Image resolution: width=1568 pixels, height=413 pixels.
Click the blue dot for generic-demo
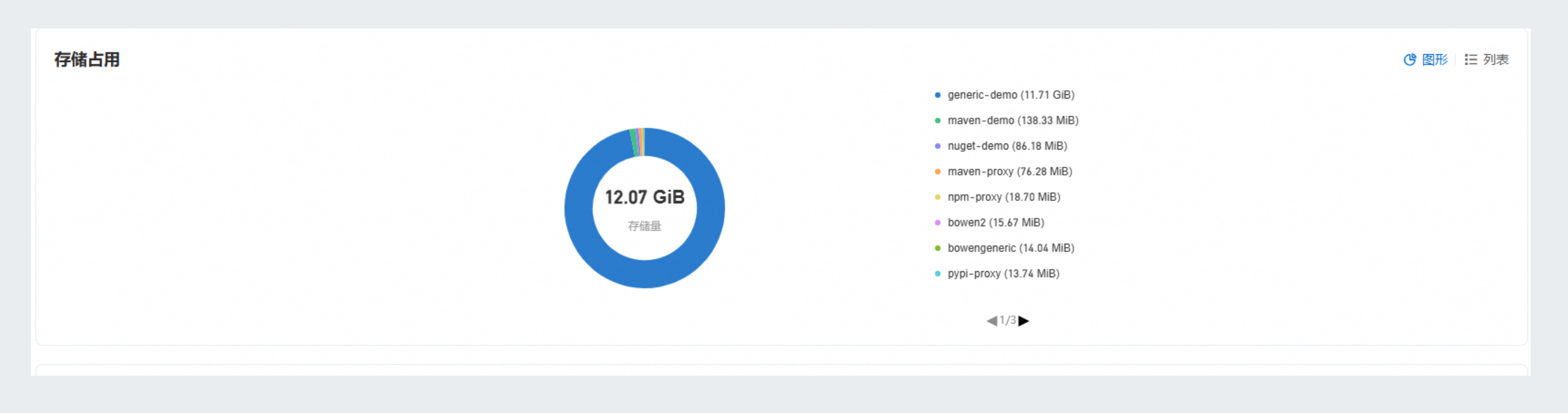[x=938, y=95]
